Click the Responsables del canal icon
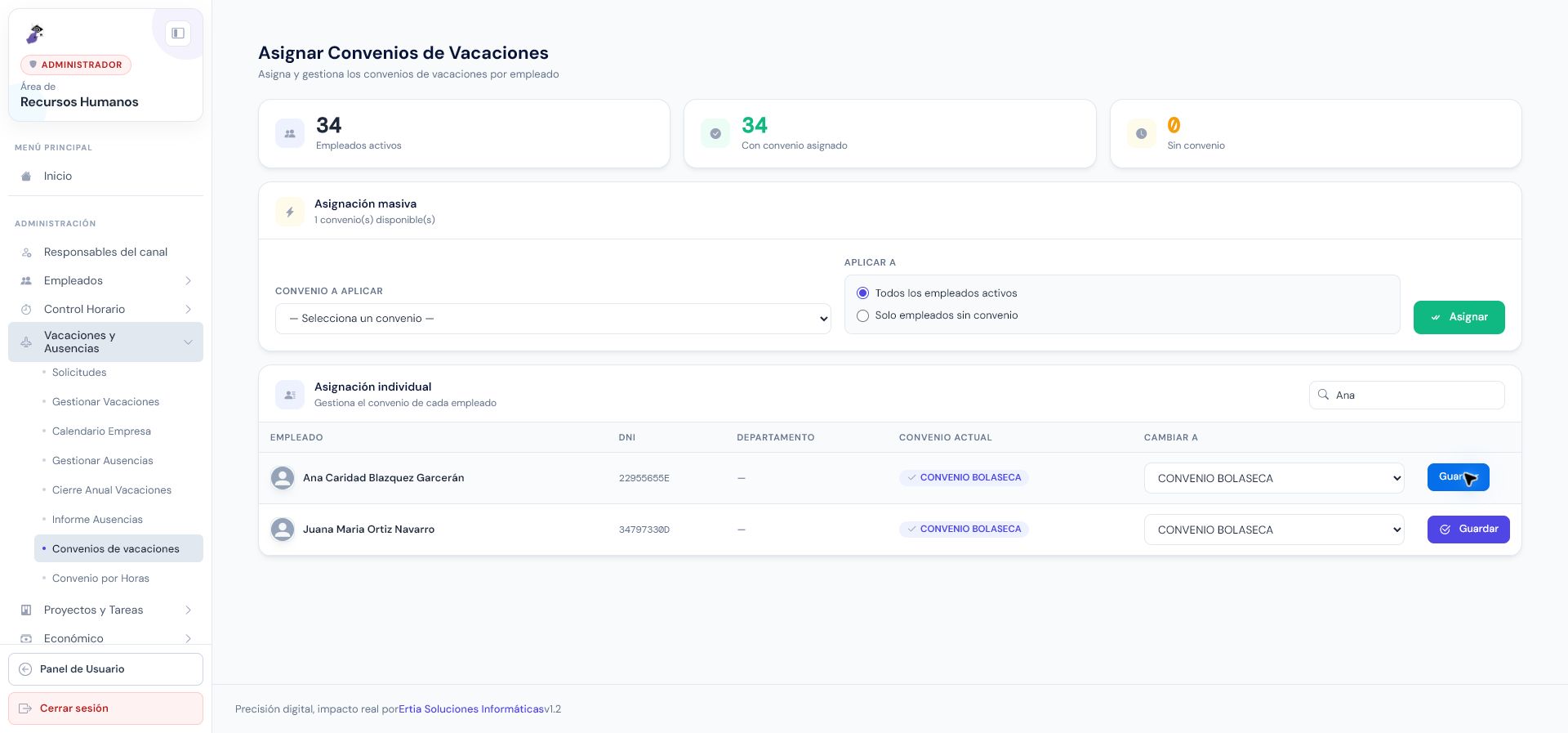Screen dimensions: 1568x733 [26, 253]
